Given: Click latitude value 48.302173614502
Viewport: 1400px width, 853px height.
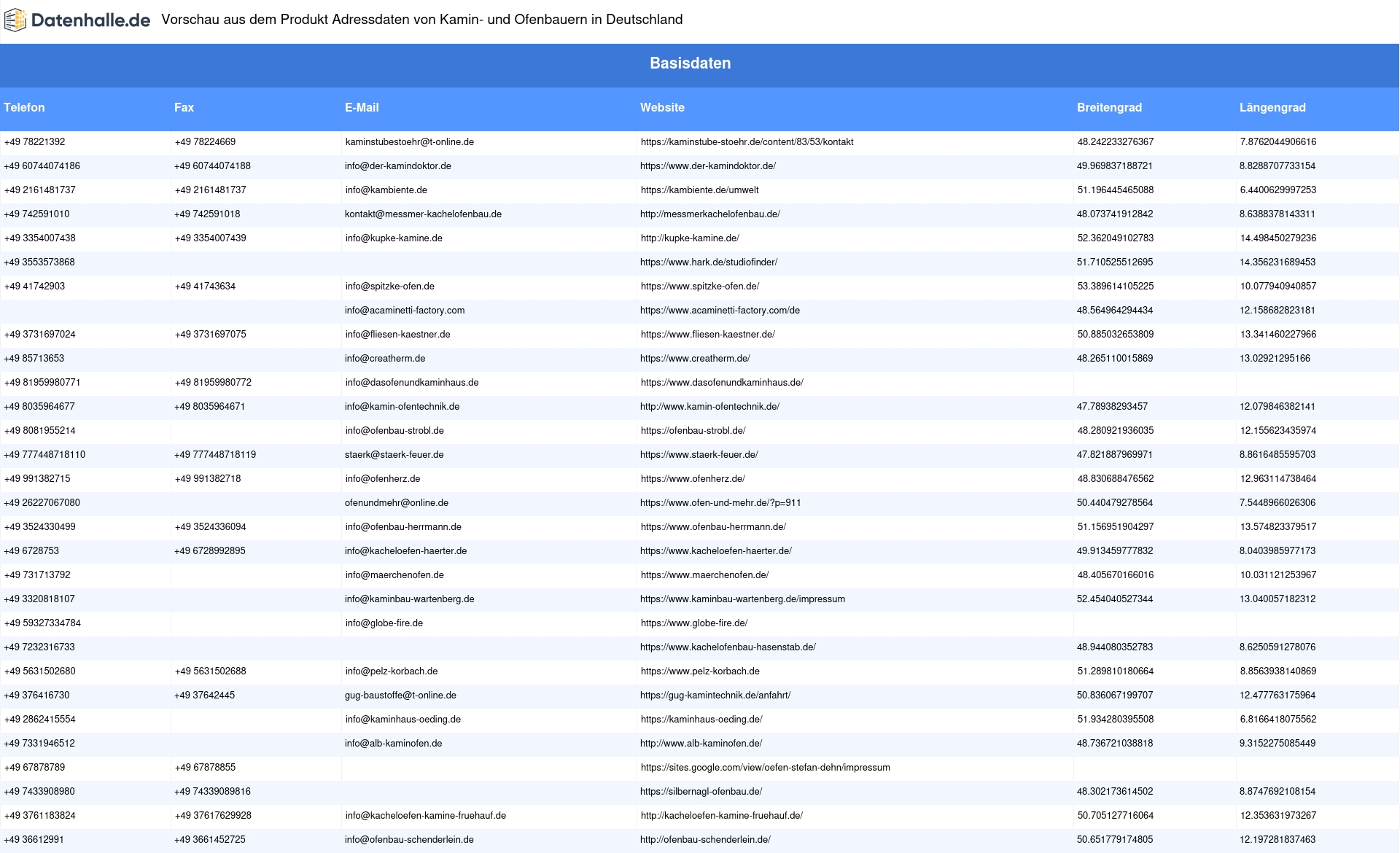Looking at the screenshot, I should click(1116, 792).
